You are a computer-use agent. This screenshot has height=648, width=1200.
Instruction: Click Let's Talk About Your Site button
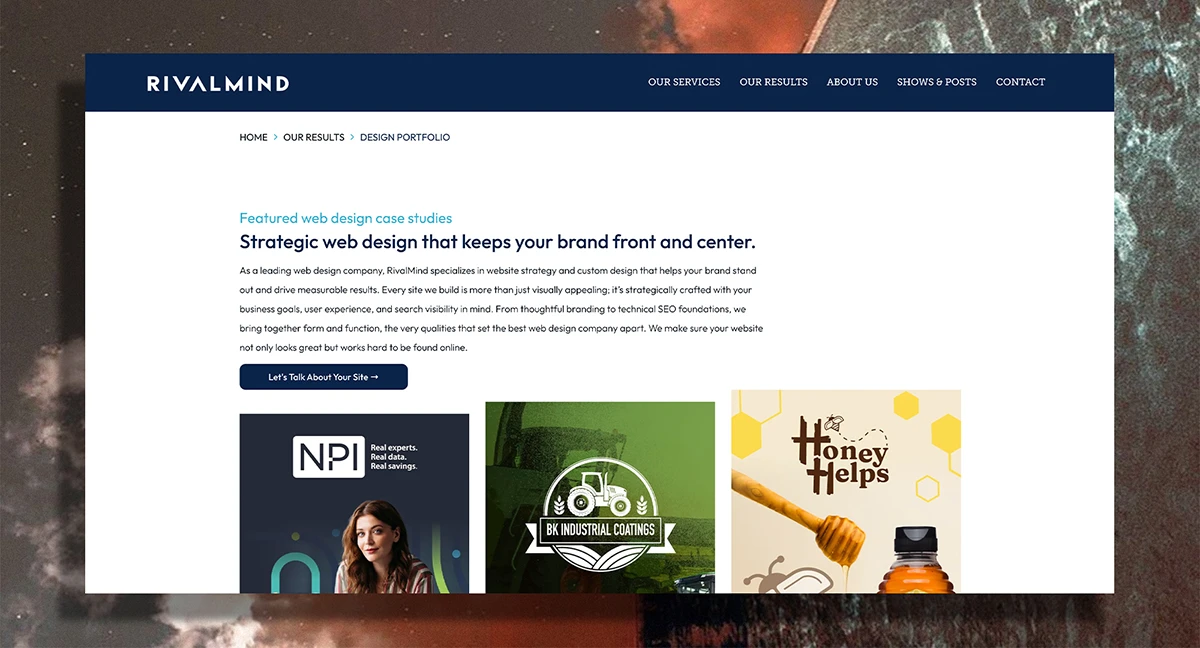click(x=323, y=377)
